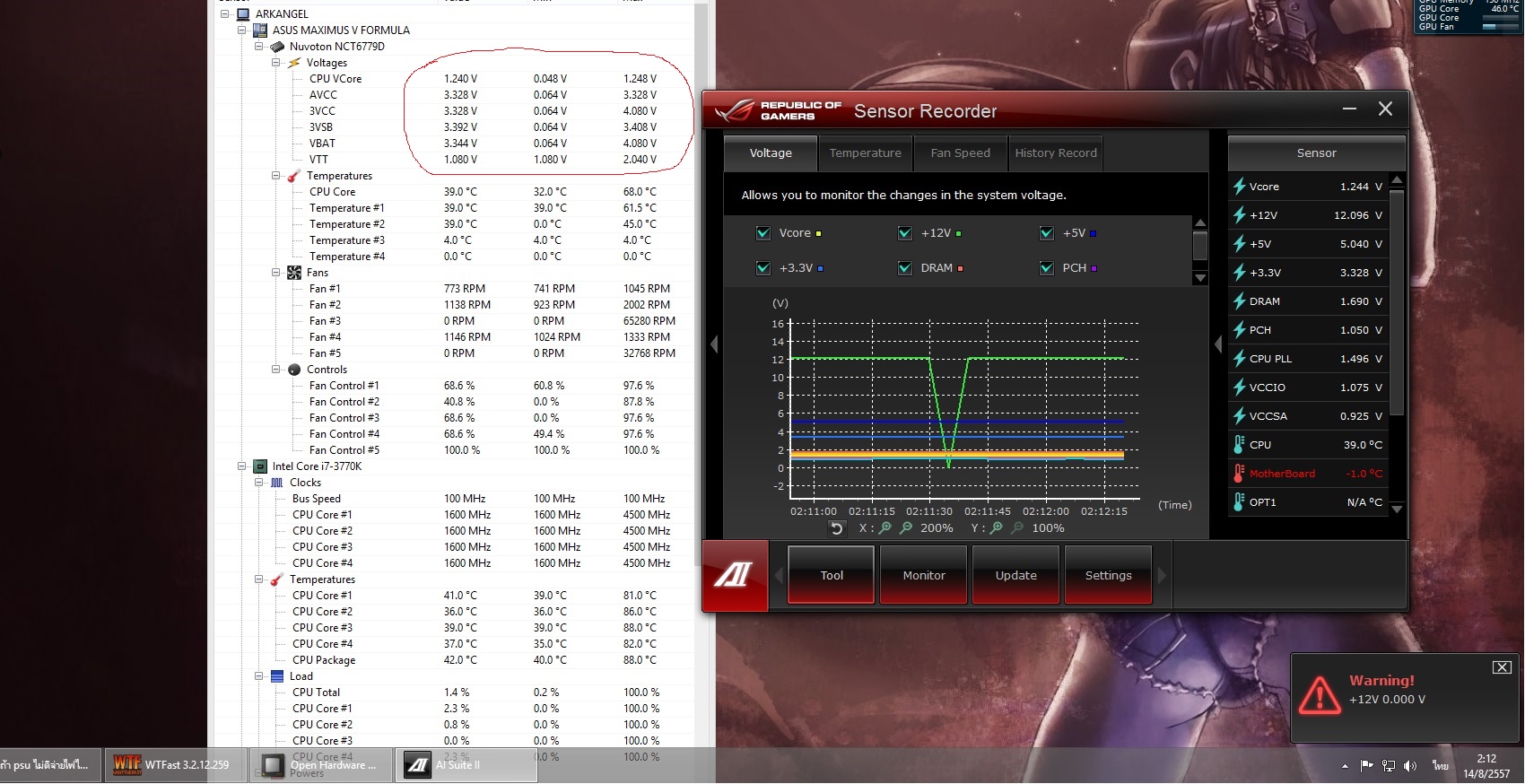This screenshot has width=1525, height=784.
Task: Zoom out on the graph X axis
Action: pyautogui.click(x=906, y=528)
